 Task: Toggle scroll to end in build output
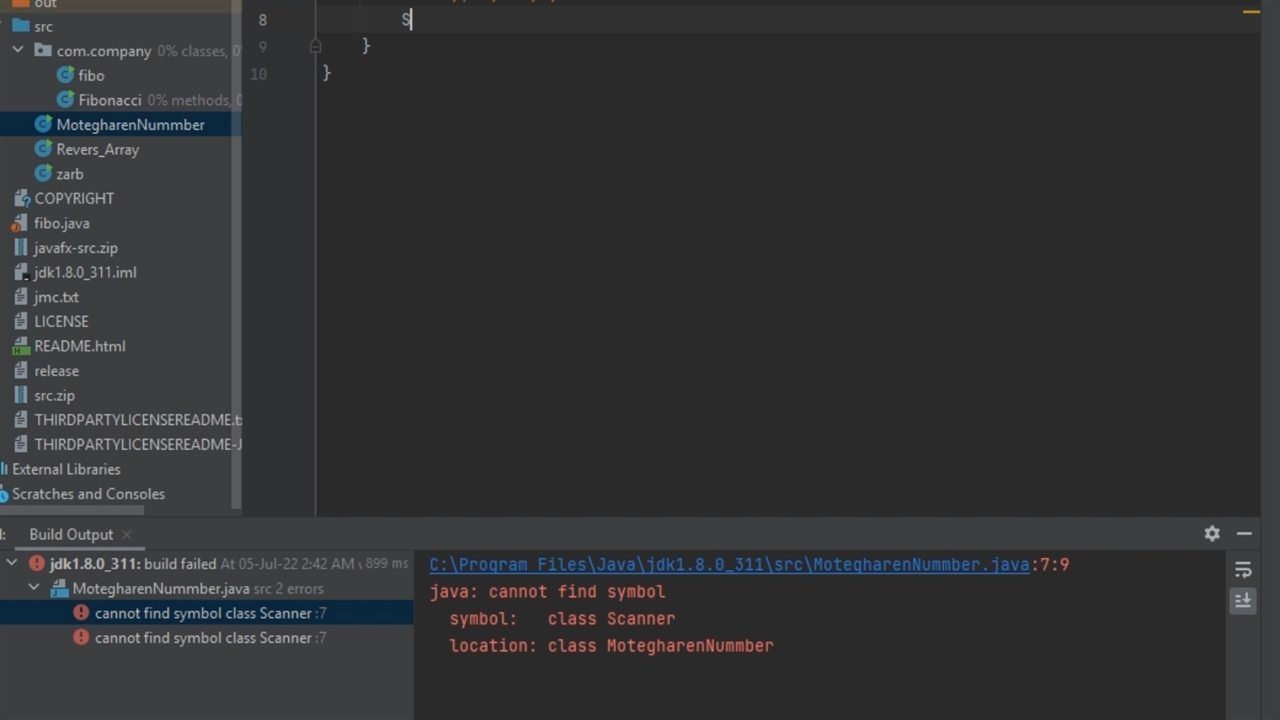(x=1243, y=600)
